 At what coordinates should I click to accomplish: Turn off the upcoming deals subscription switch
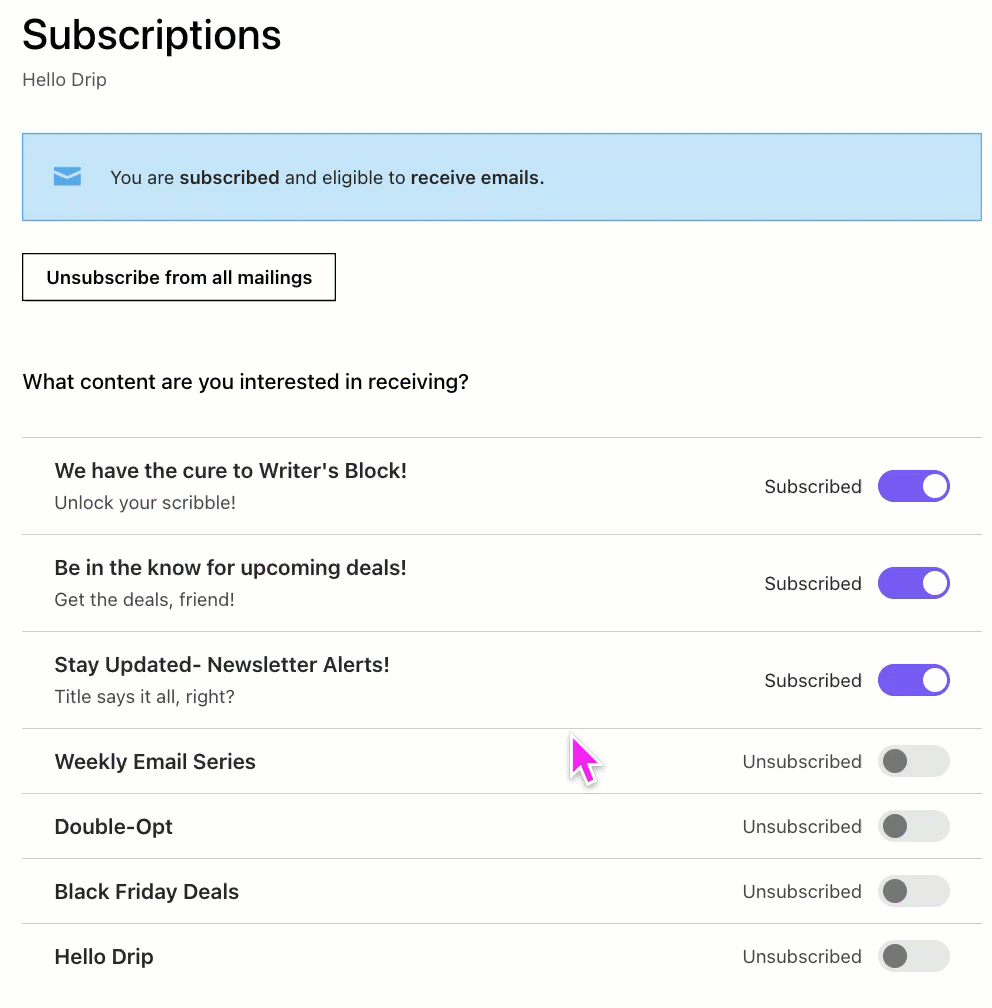[913, 583]
